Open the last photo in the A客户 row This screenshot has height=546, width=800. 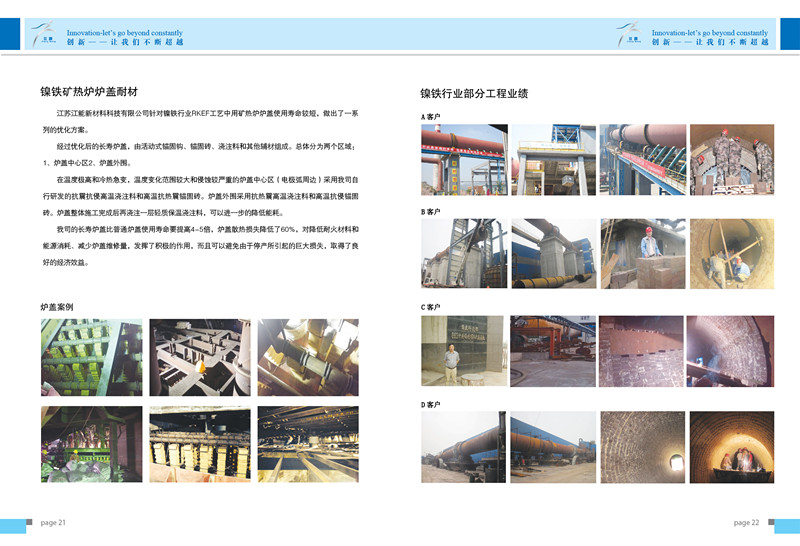pos(731,160)
